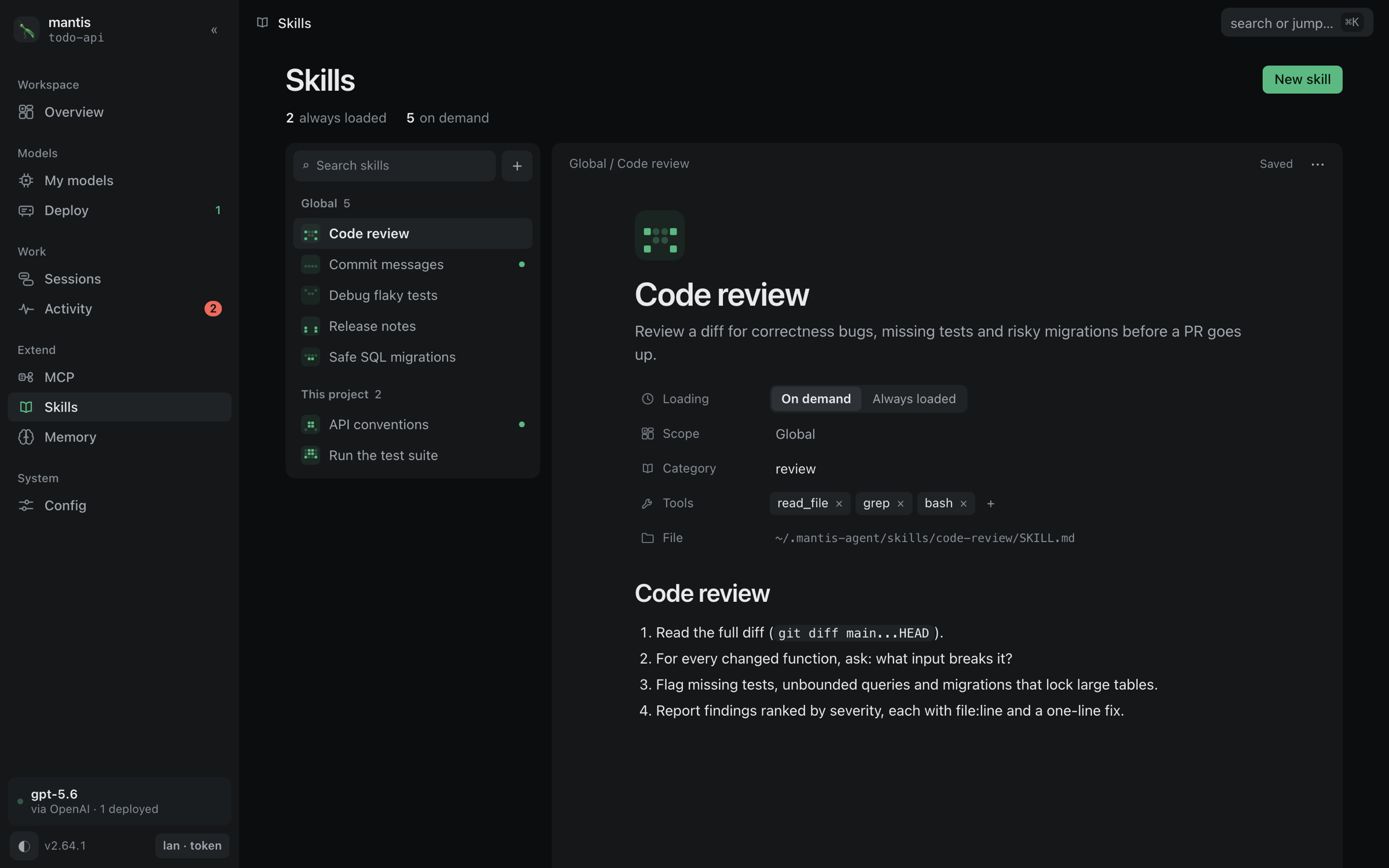Edit the Category value review
The height and width of the screenshot is (868, 1389).
pyautogui.click(x=795, y=469)
